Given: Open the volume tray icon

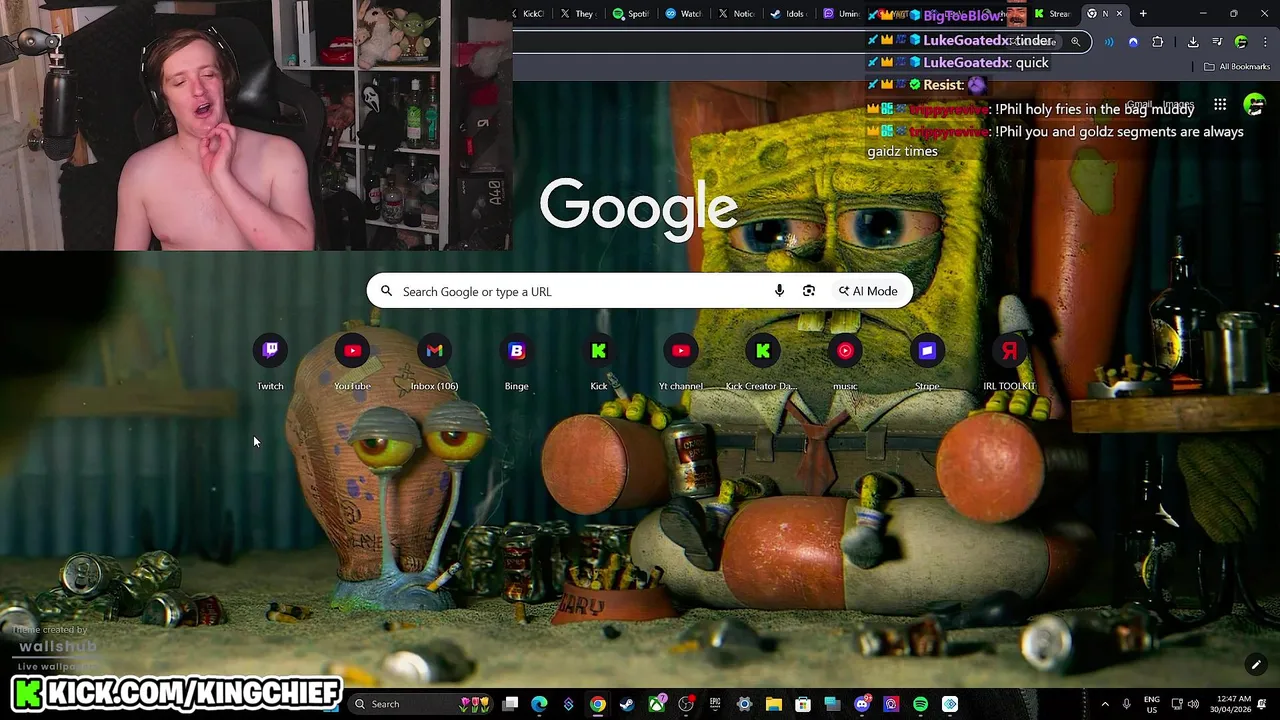Looking at the screenshot, I should (x=1193, y=704).
